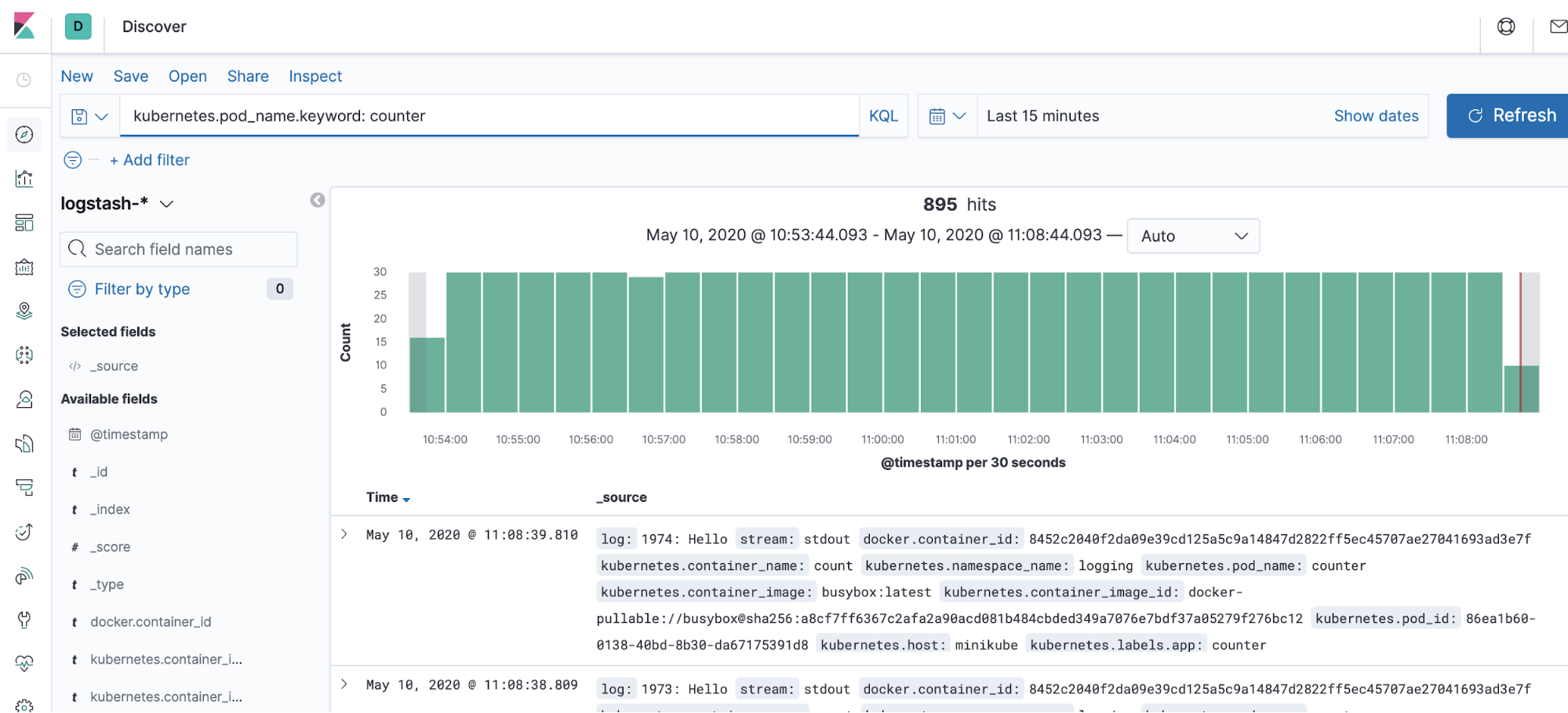Click Add filter link
Viewport: 1568px width, 713px height.
[x=150, y=160]
